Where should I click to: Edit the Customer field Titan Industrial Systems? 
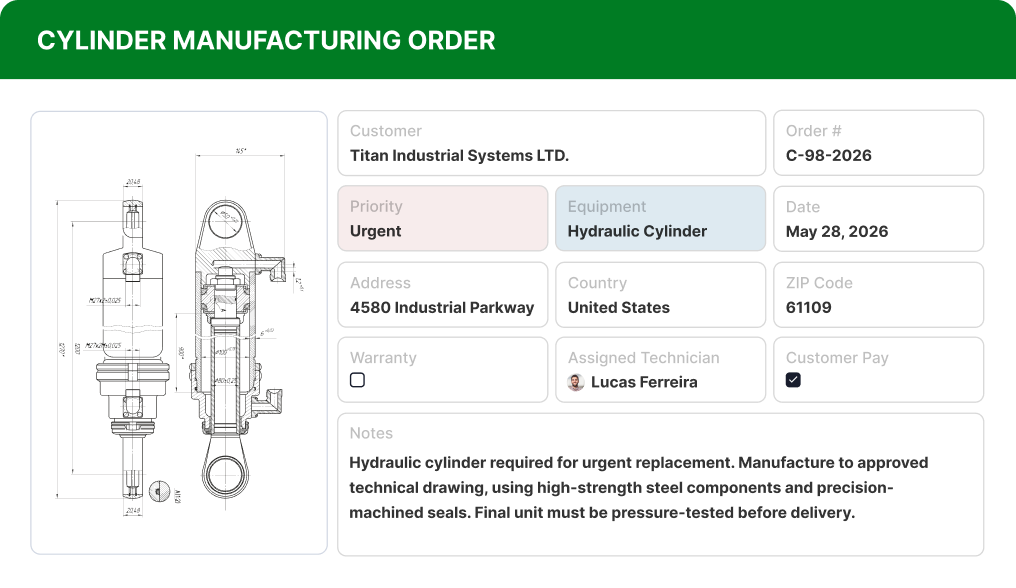coord(551,143)
